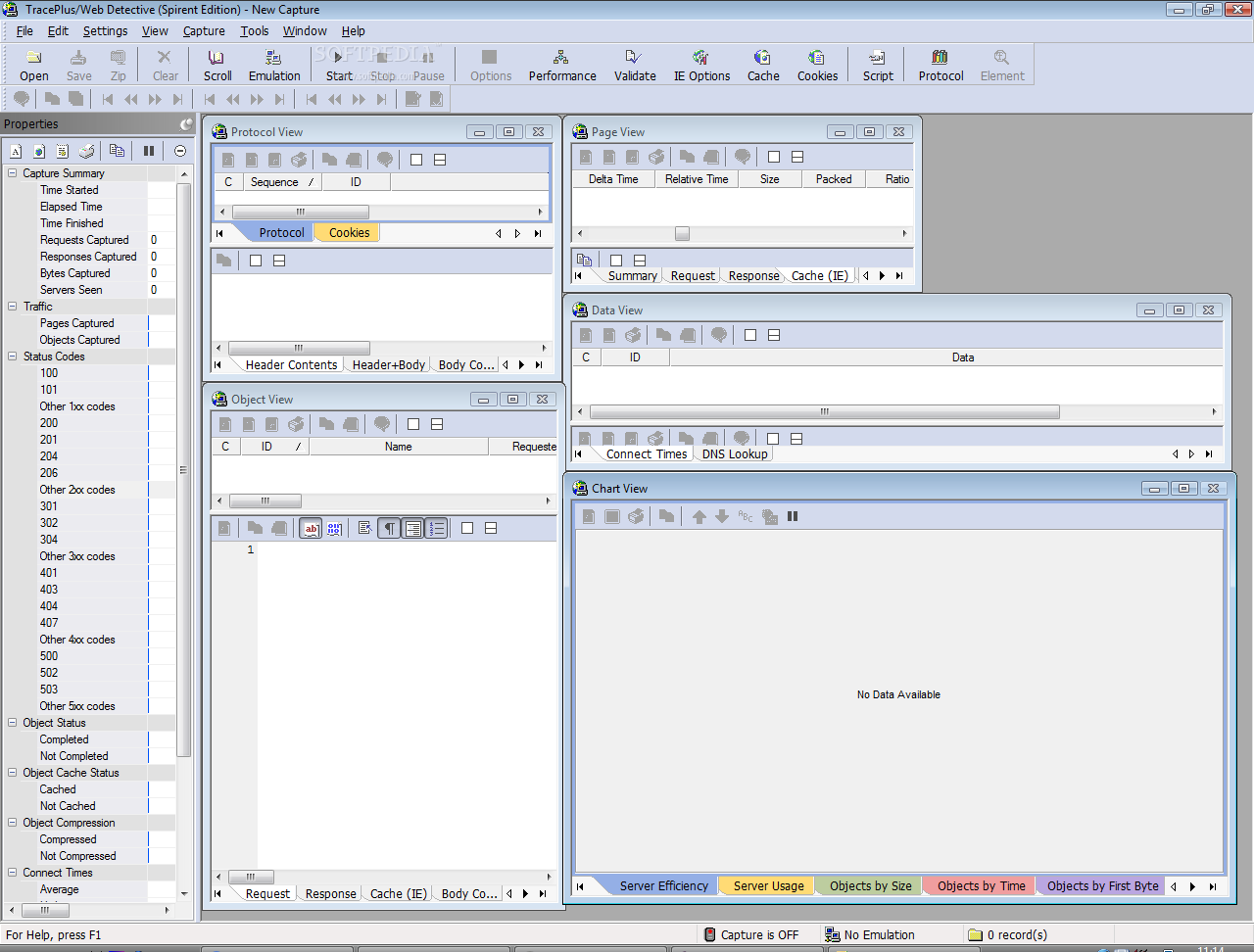
Task: Collapse the Connect Times group
Action: click(x=13, y=873)
